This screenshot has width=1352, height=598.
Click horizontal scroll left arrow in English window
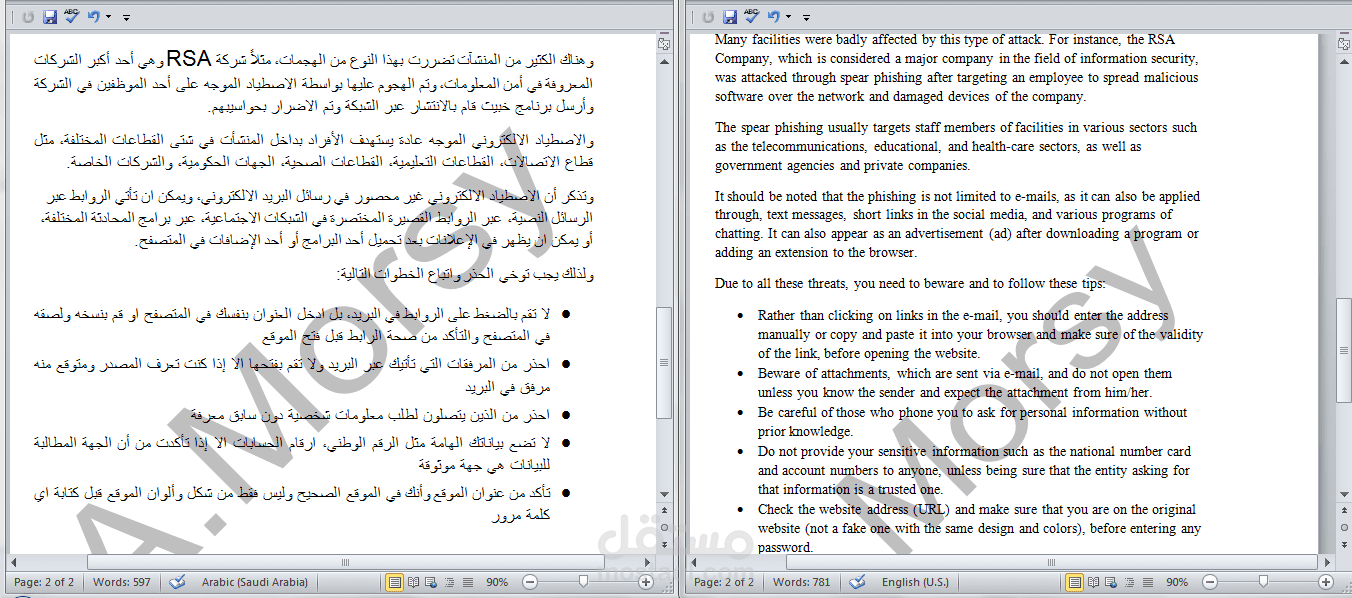pyautogui.click(x=695, y=563)
